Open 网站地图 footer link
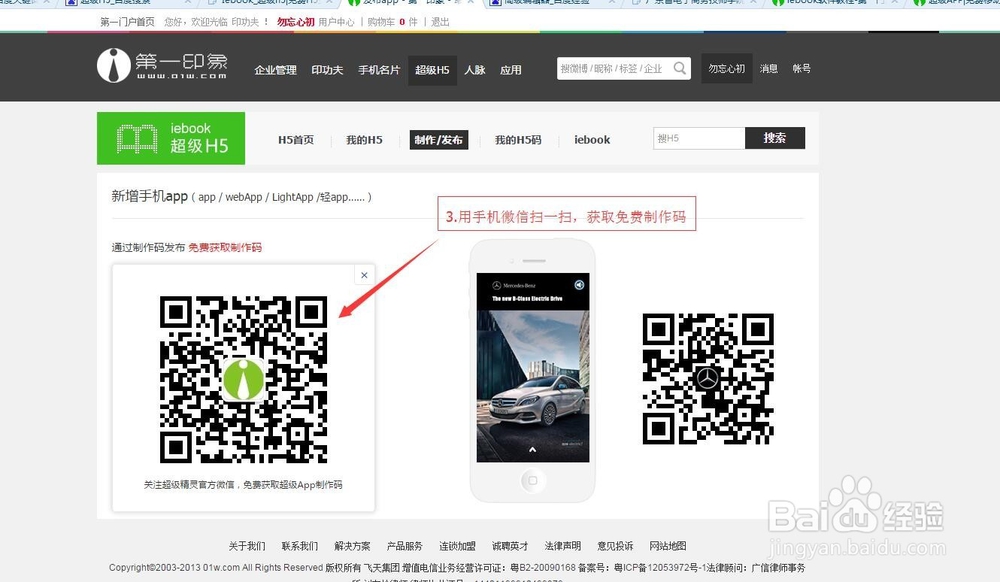This screenshot has width=1000, height=582. [668, 546]
